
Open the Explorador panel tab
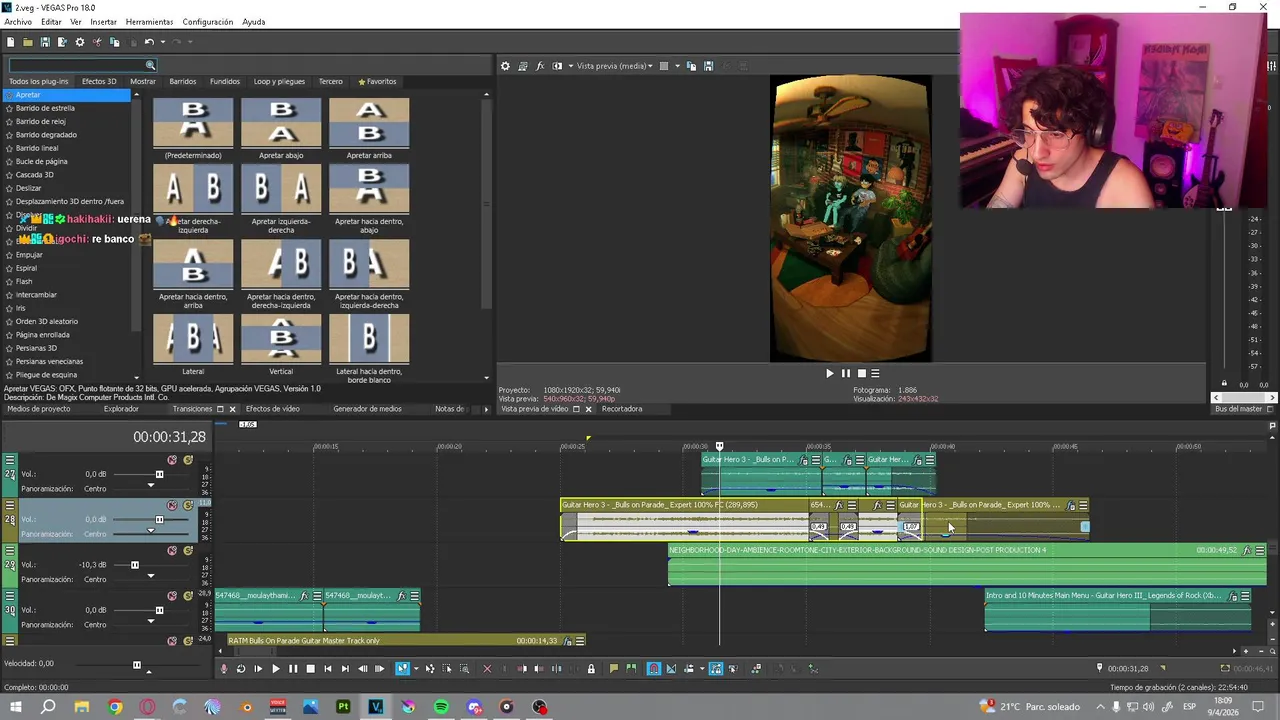pos(121,409)
